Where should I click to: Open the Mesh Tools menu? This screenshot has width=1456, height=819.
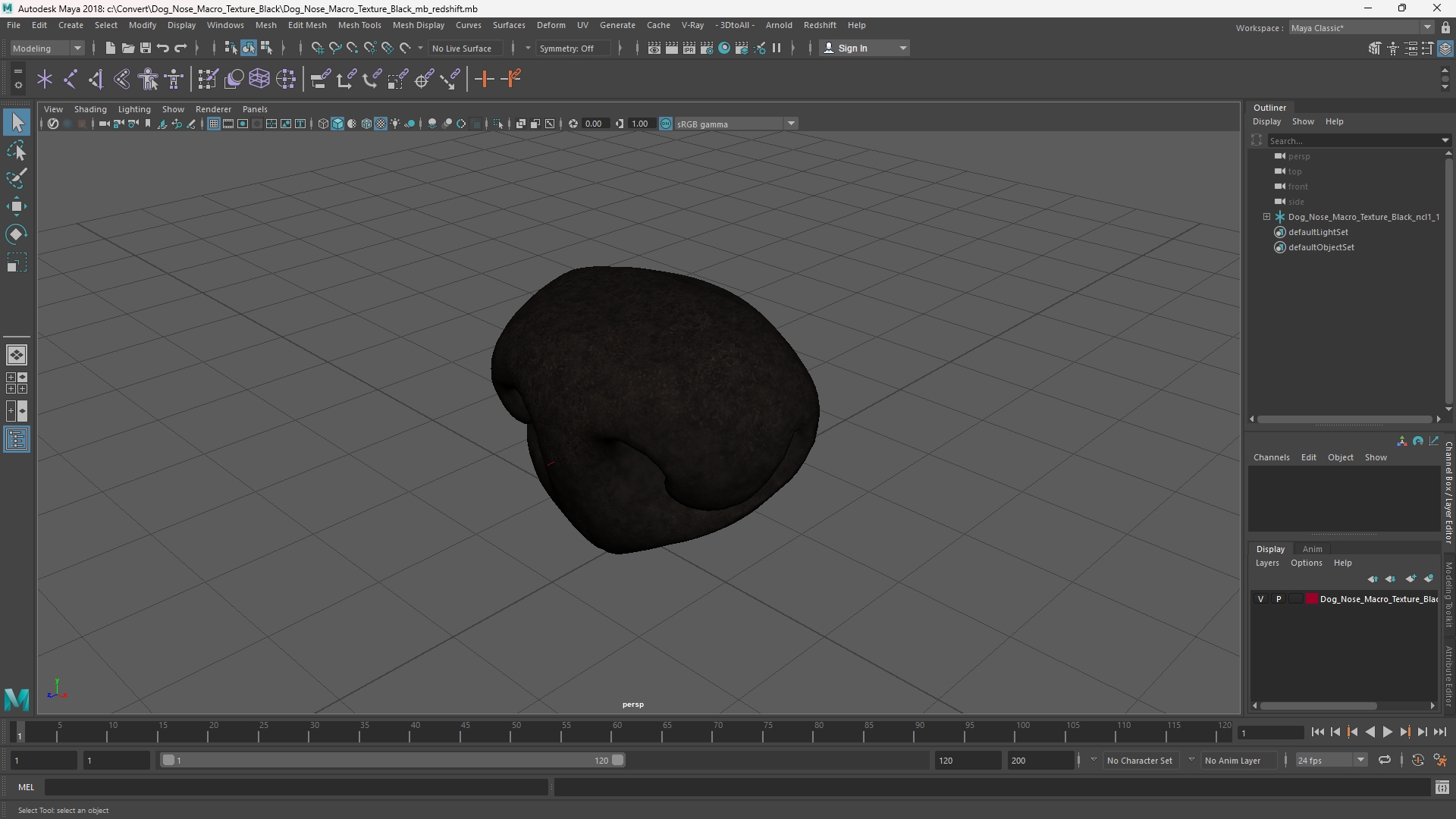point(359,25)
